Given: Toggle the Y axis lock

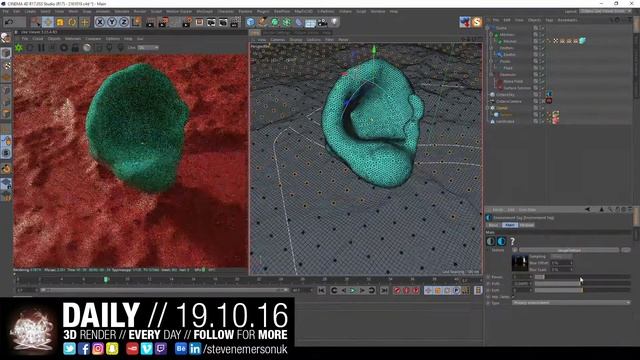Looking at the screenshot, I should pos(111,22).
